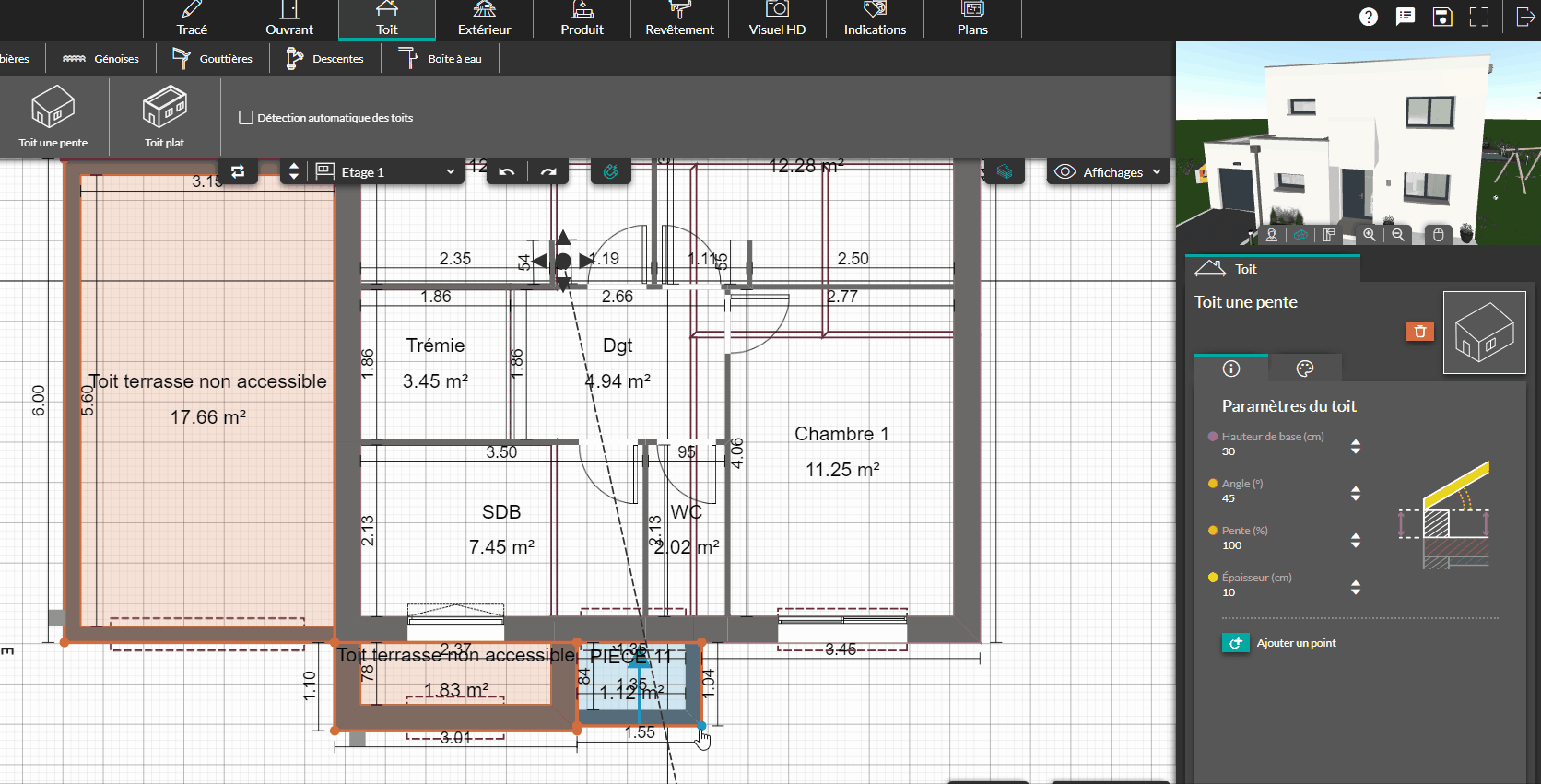Open the help question mark icon

coord(1369,17)
